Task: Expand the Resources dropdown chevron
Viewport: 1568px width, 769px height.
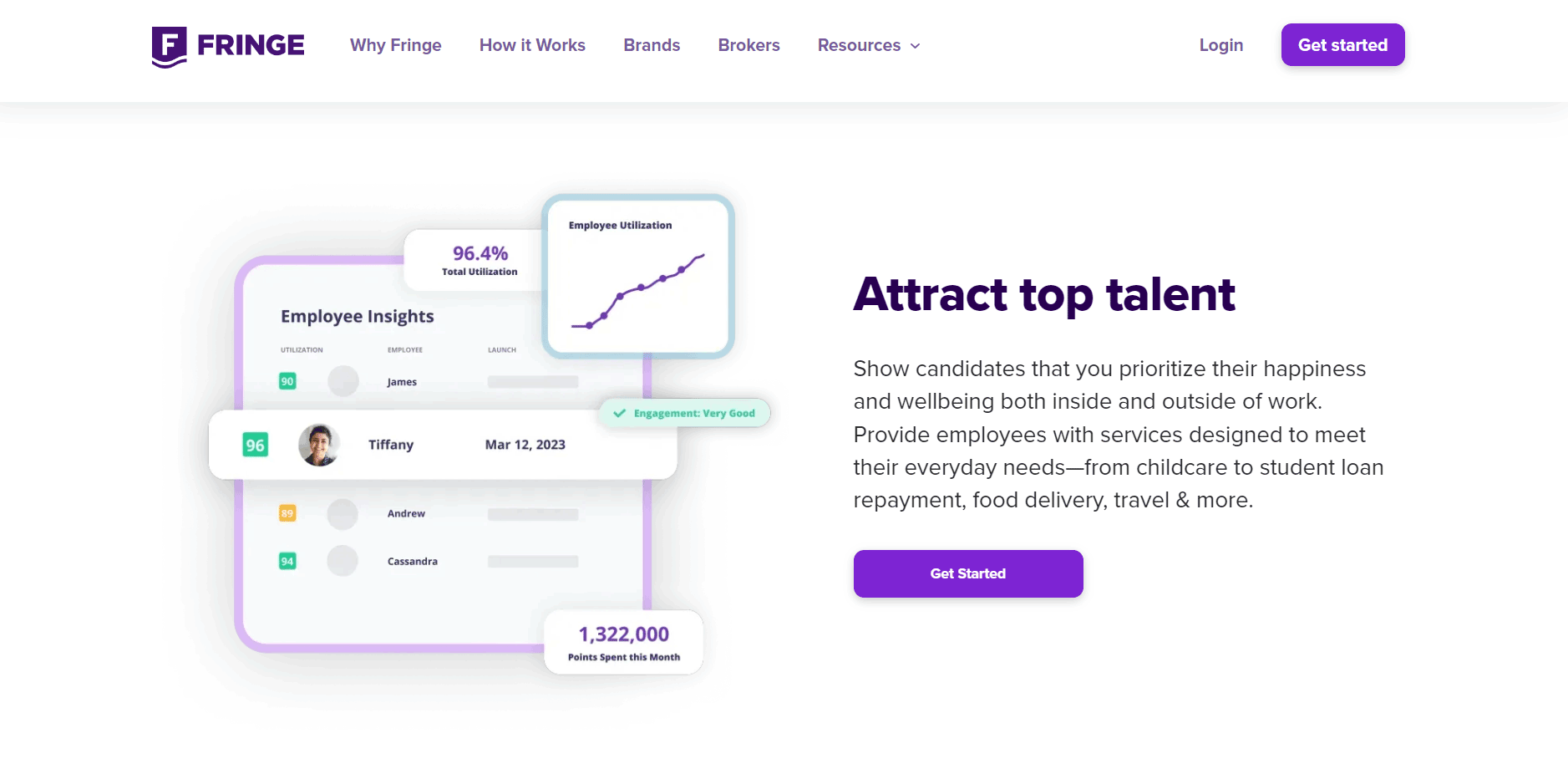Action: (x=916, y=46)
